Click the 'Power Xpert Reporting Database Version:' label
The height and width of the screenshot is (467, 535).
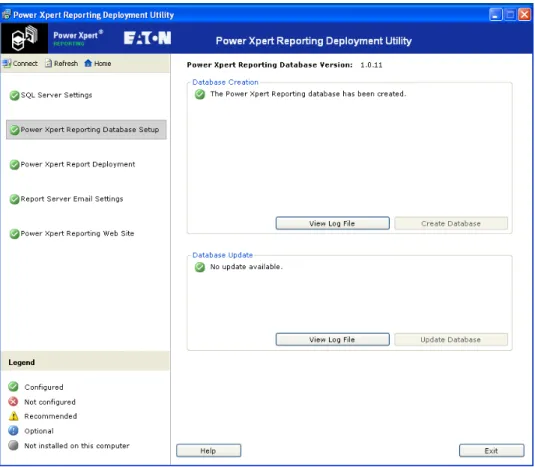point(270,65)
